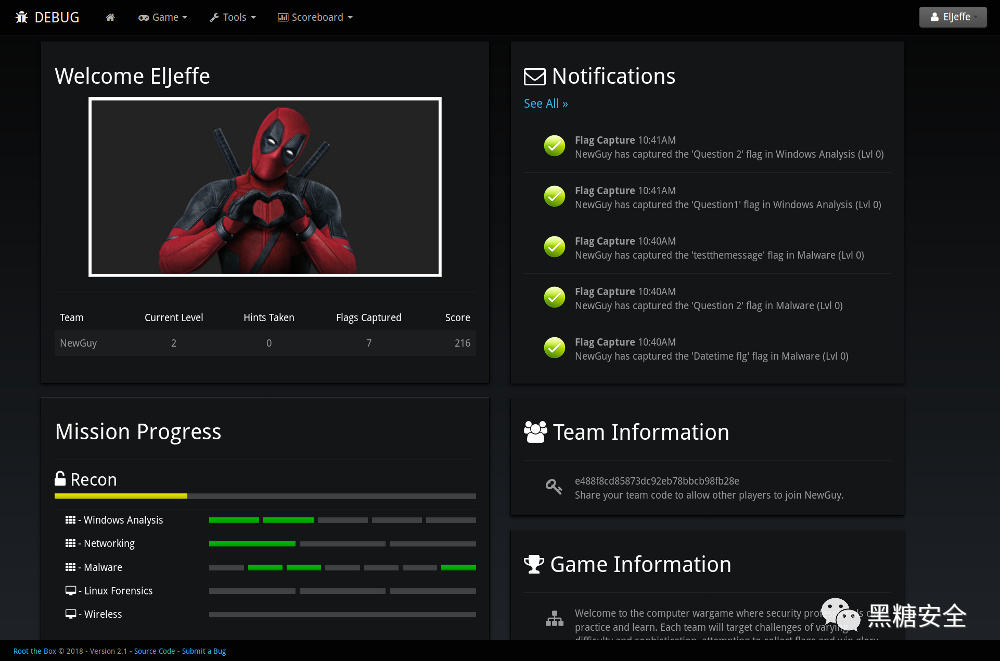
Task: Click the Windows Analysis progress bar
Action: pos(342,520)
